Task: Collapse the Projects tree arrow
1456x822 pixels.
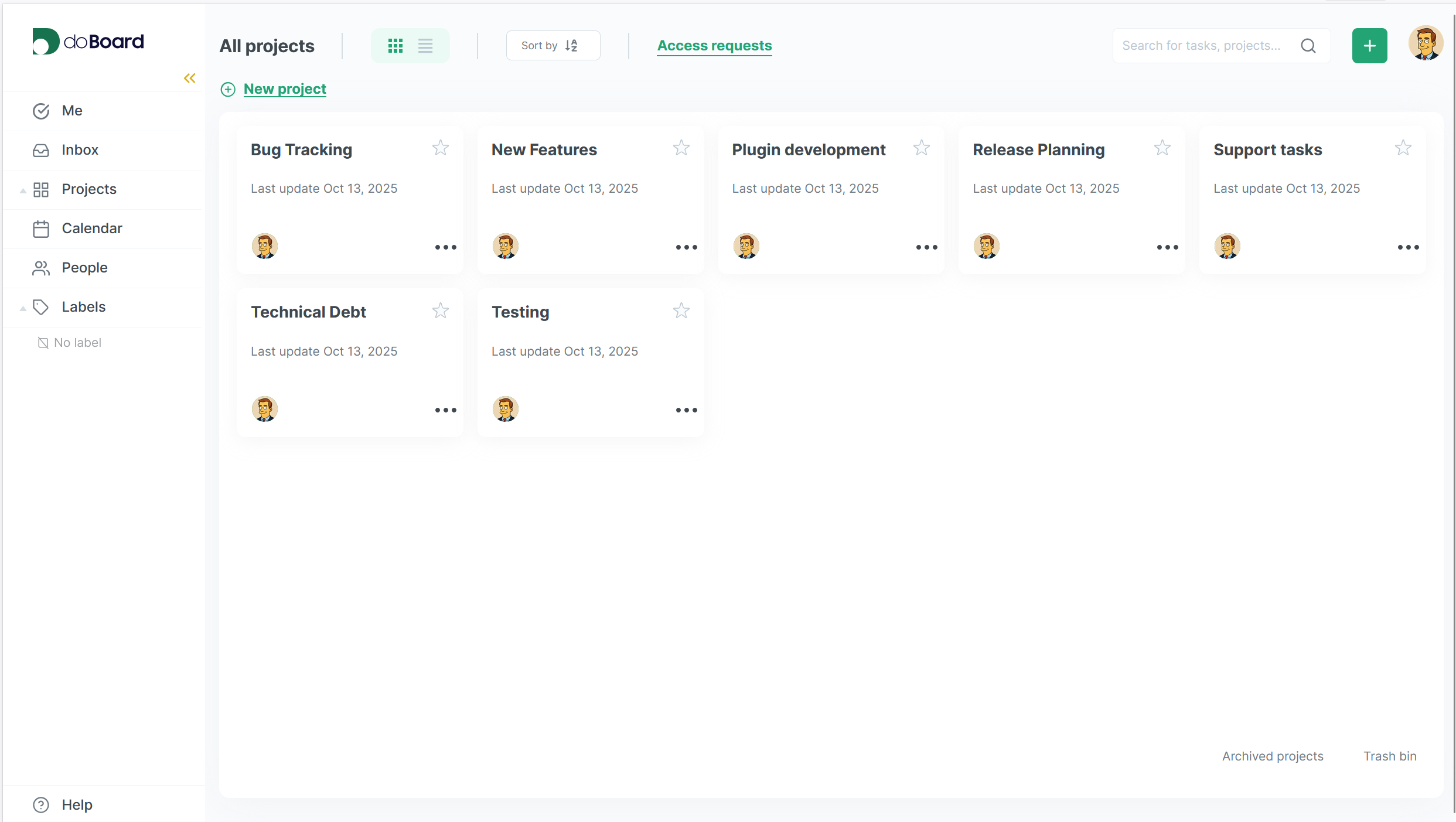Action: point(23,190)
